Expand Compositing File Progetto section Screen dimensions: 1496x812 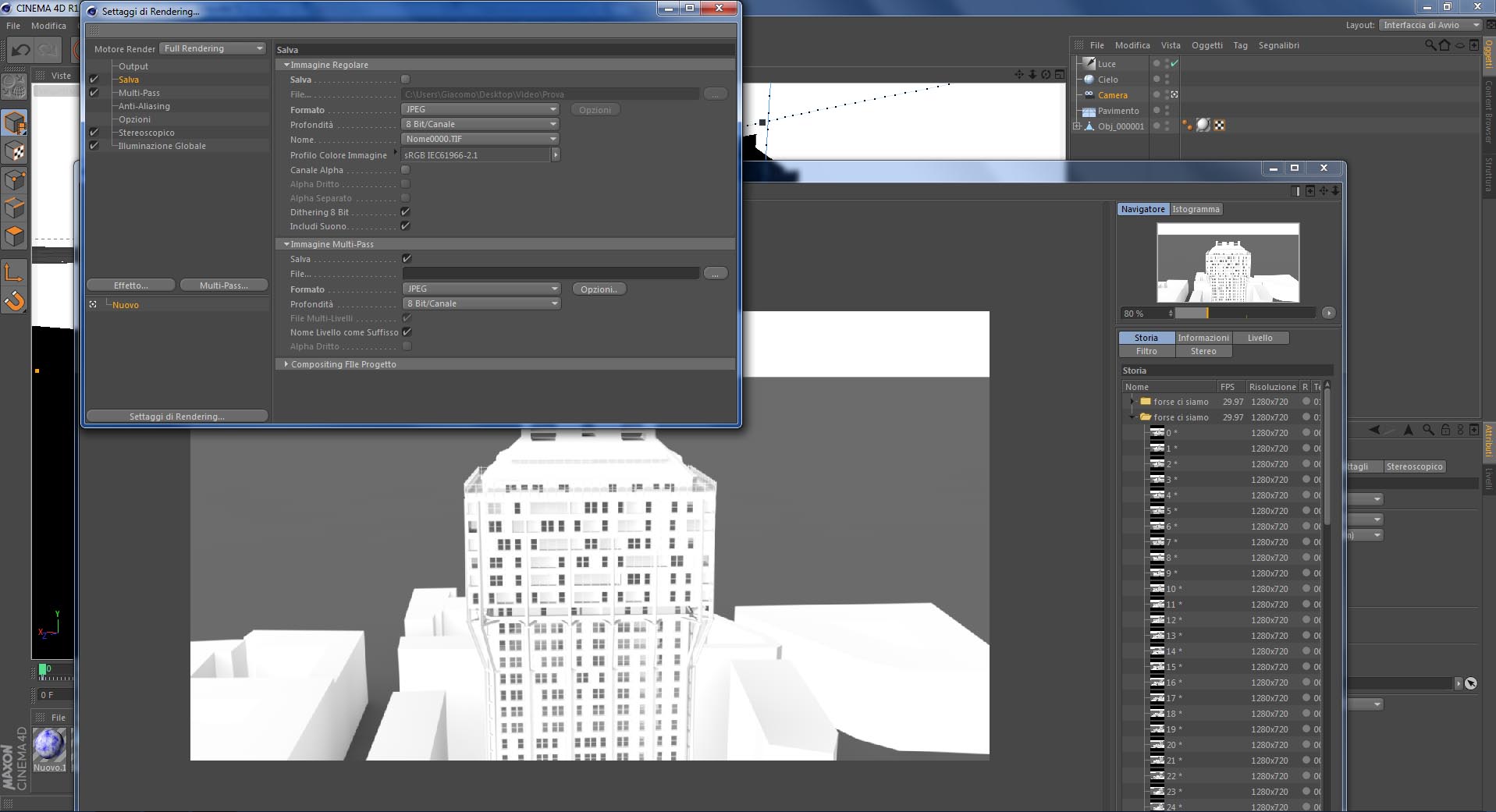click(x=343, y=364)
